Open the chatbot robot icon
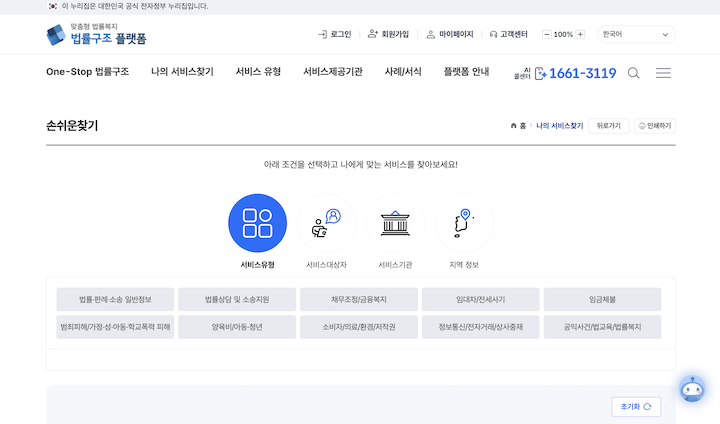The height and width of the screenshot is (424, 720). [x=692, y=389]
